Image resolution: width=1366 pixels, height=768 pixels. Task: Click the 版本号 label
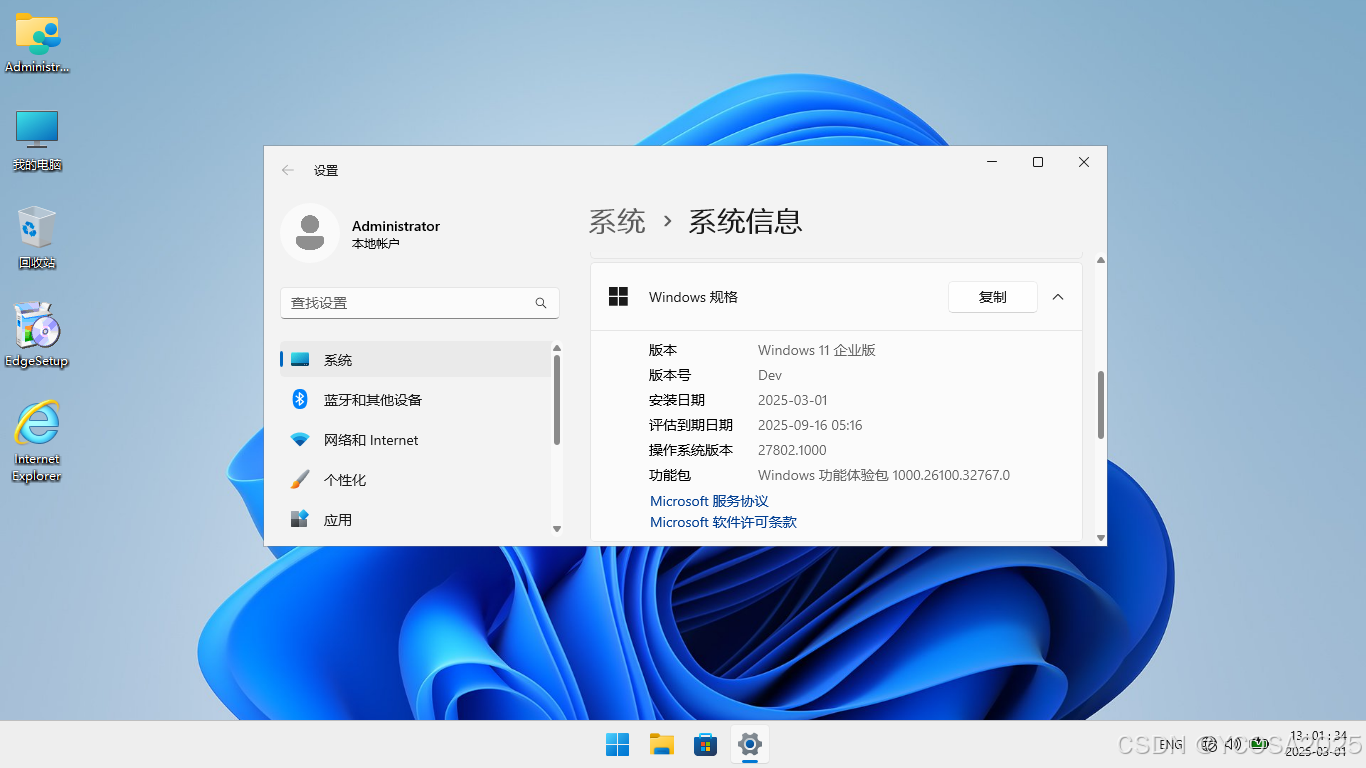(670, 375)
